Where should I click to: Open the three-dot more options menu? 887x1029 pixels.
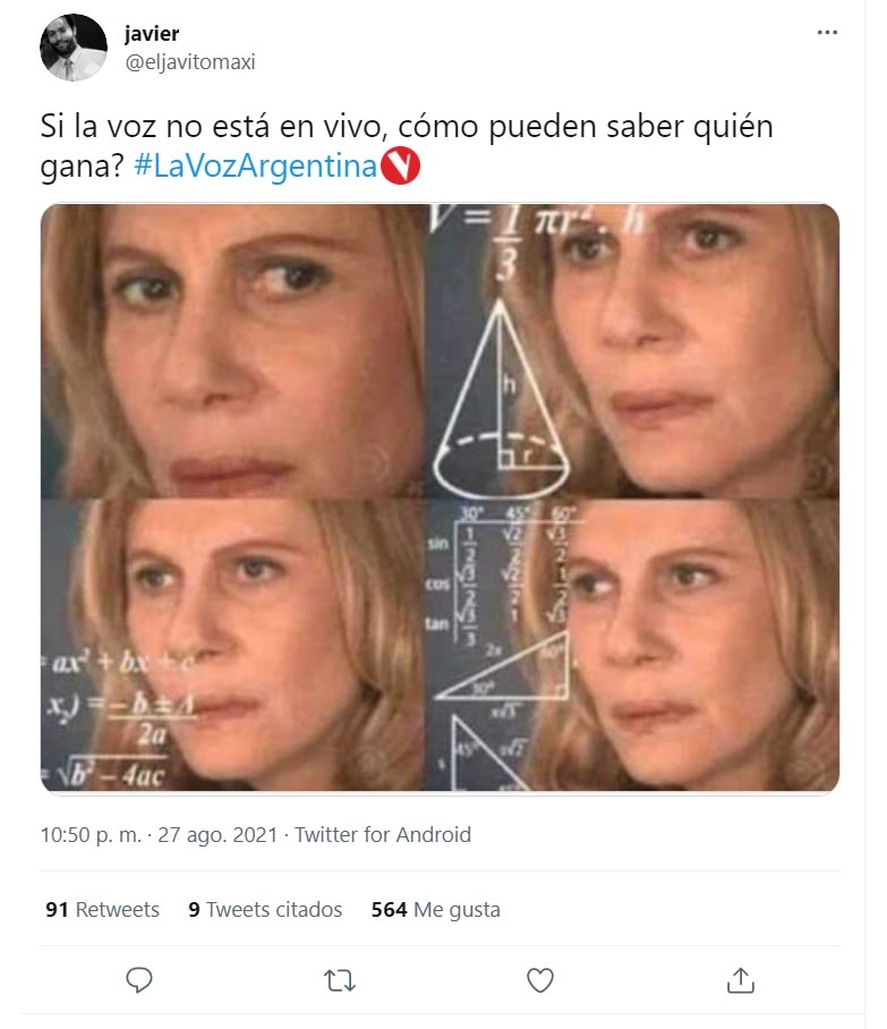[x=827, y=32]
